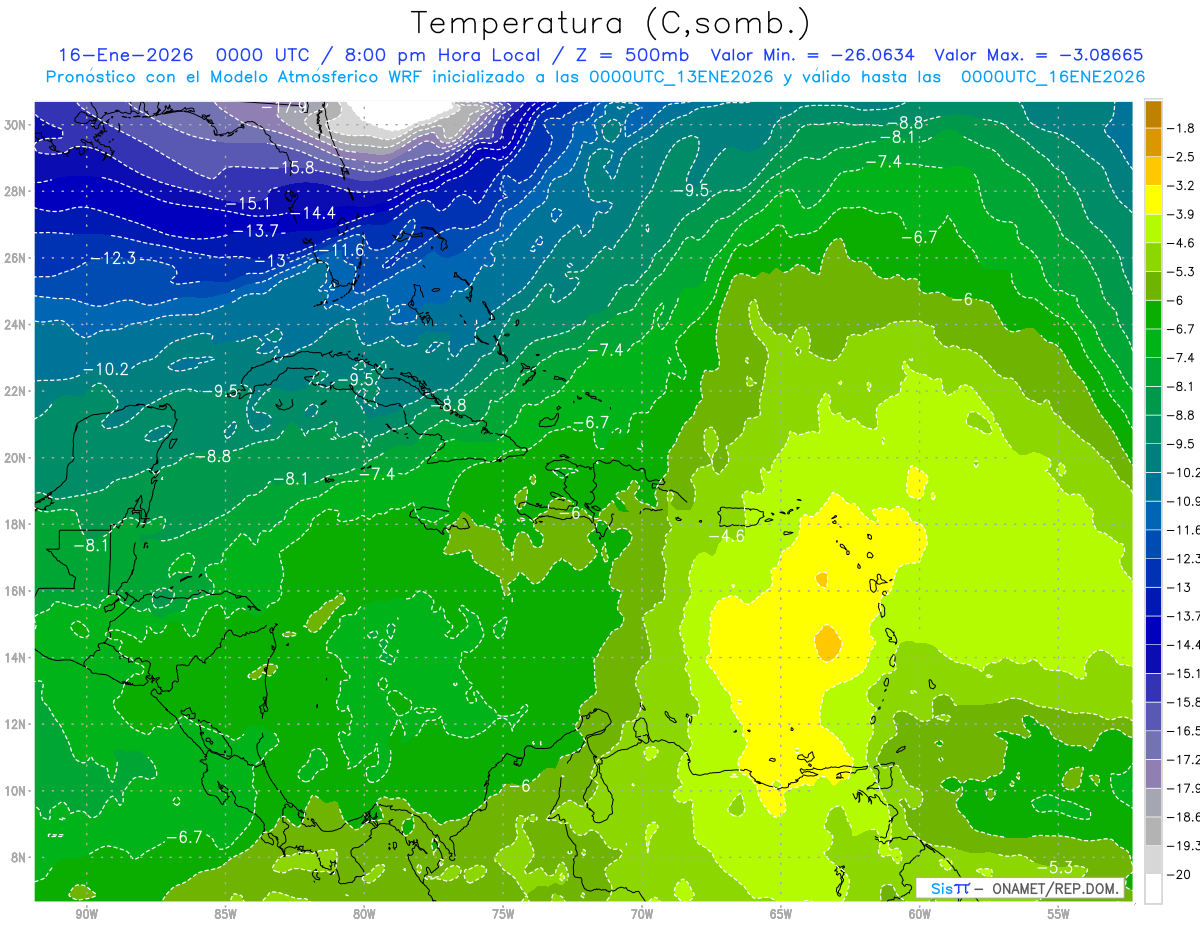Screen dimensions: 1200x927
Task: Click the '-15.8' contour label on the map
Action: [292, 167]
